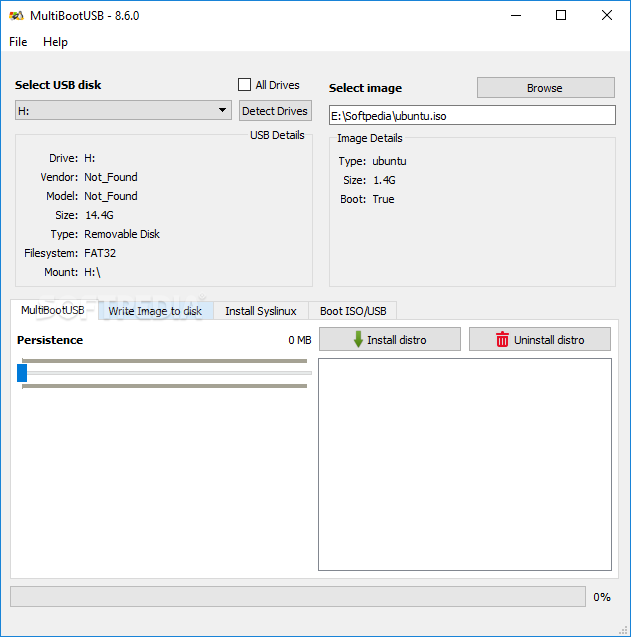Click the image path input field
Viewport: 631px width, 637px height.
[472, 115]
